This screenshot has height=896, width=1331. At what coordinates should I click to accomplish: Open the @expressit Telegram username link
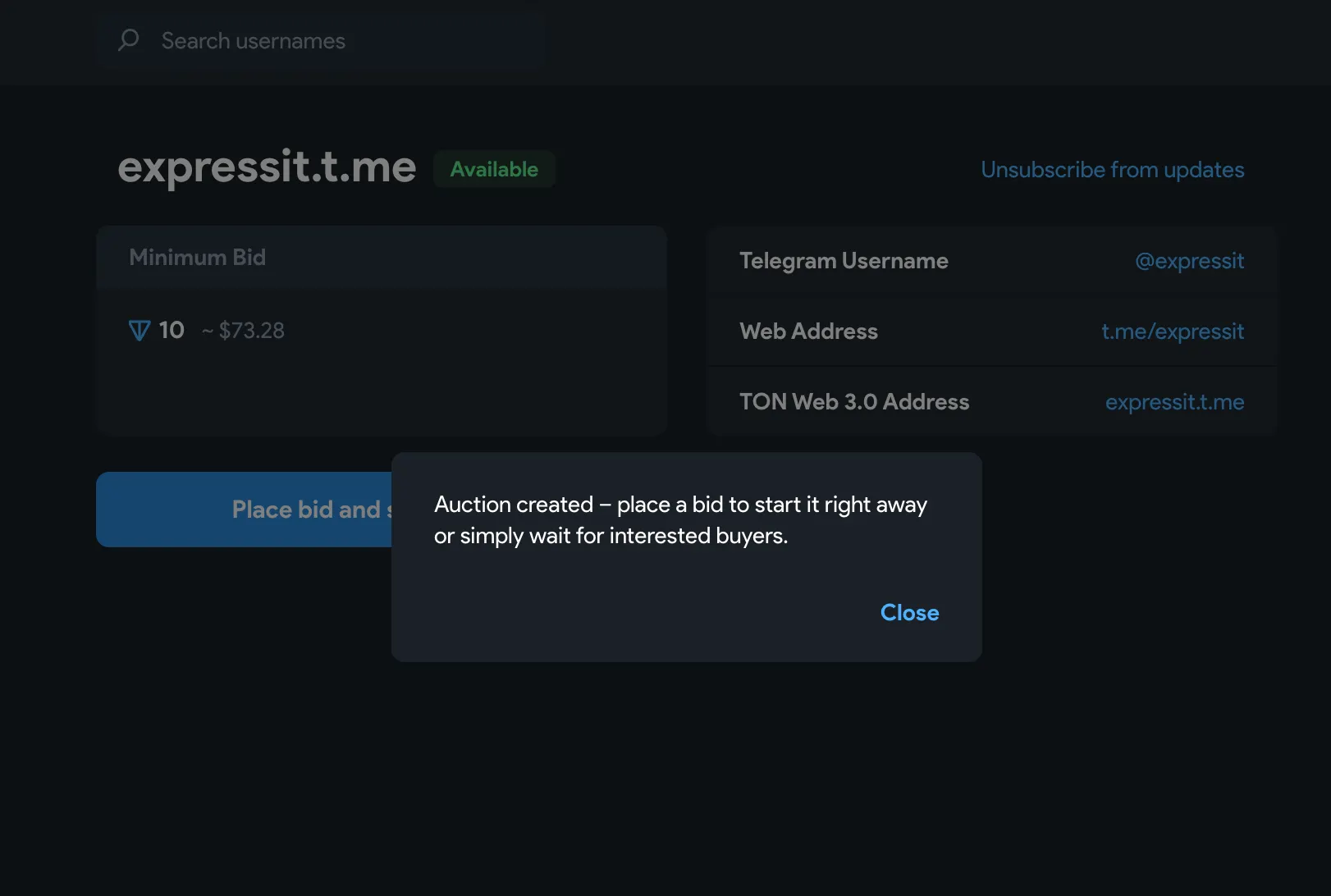click(x=1189, y=261)
